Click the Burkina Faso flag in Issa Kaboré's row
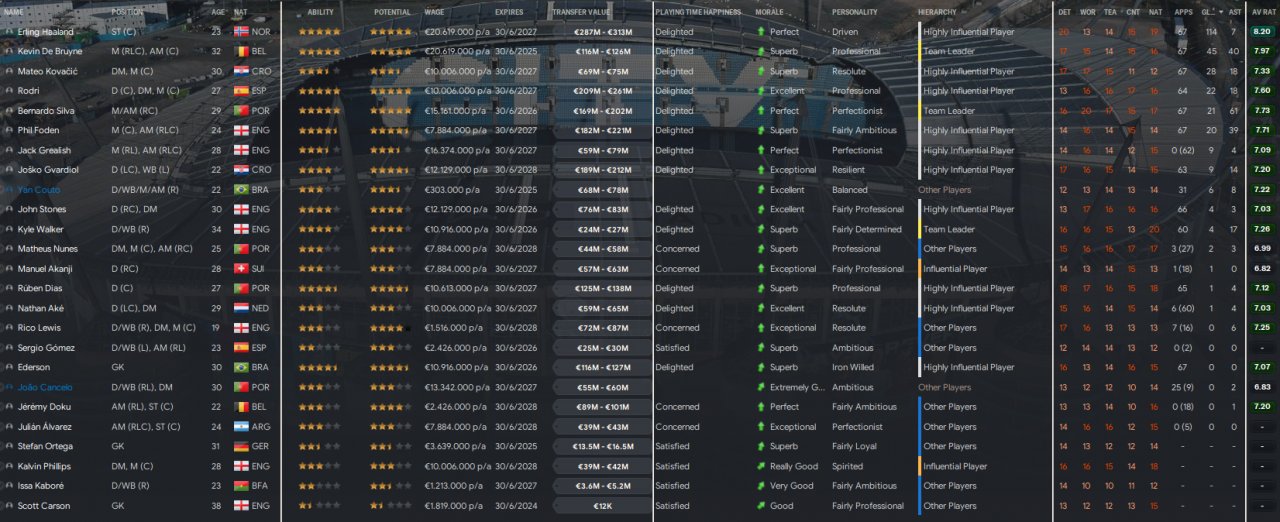This screenshot has width=1280, height=522. tap(240, 486)
